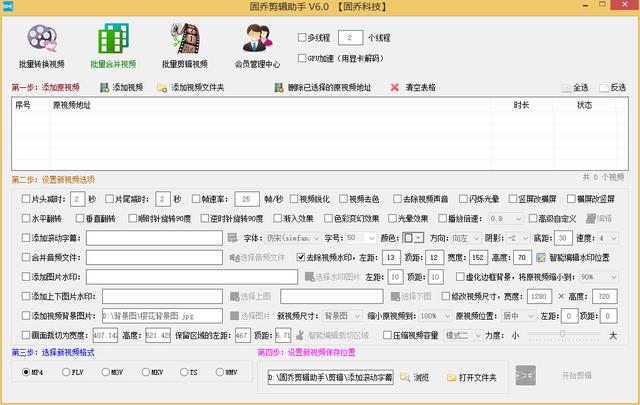Uncheck 去除视频水印 checkbox

[300, 257]
